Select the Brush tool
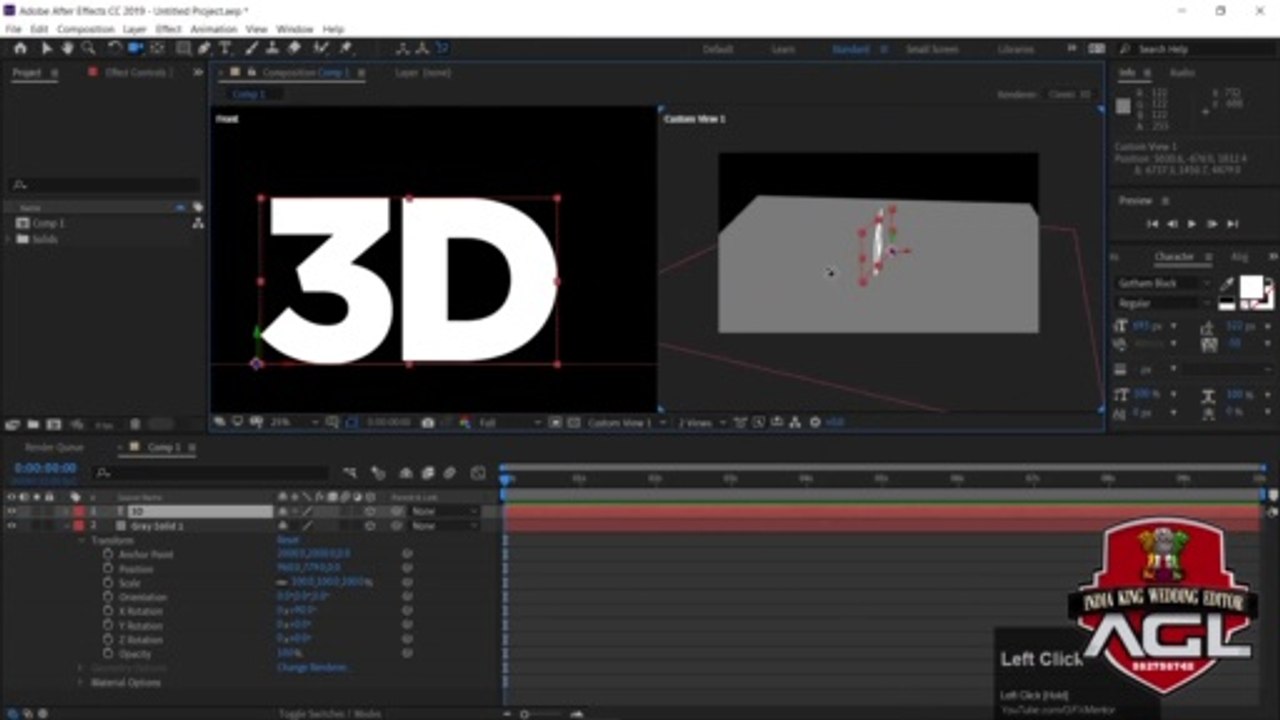This screenshot has width=1280, height=720. coord(251,48)
